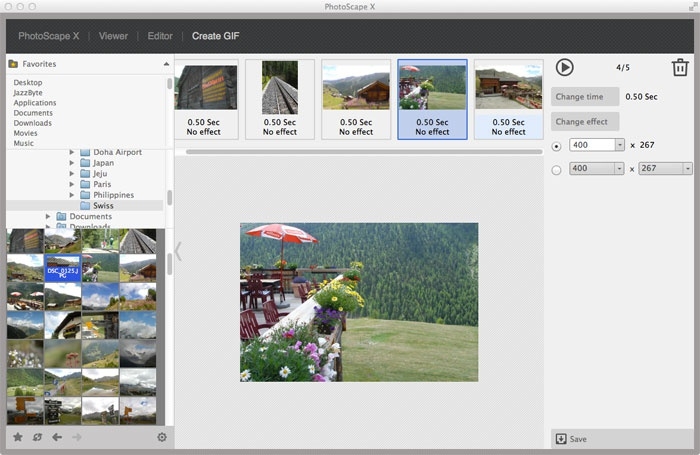Click the Change effect button

coord(585,122)
